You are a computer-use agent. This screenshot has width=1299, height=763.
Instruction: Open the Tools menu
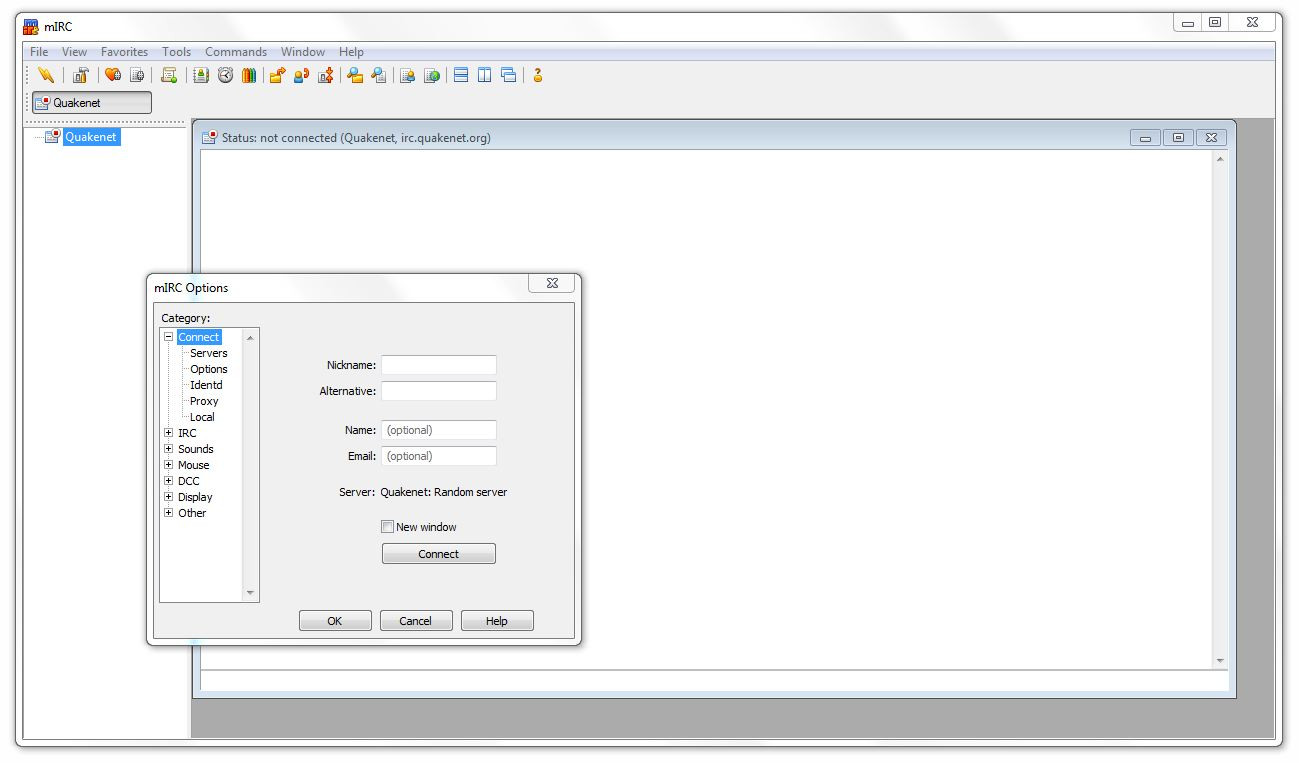coord(176,52)
